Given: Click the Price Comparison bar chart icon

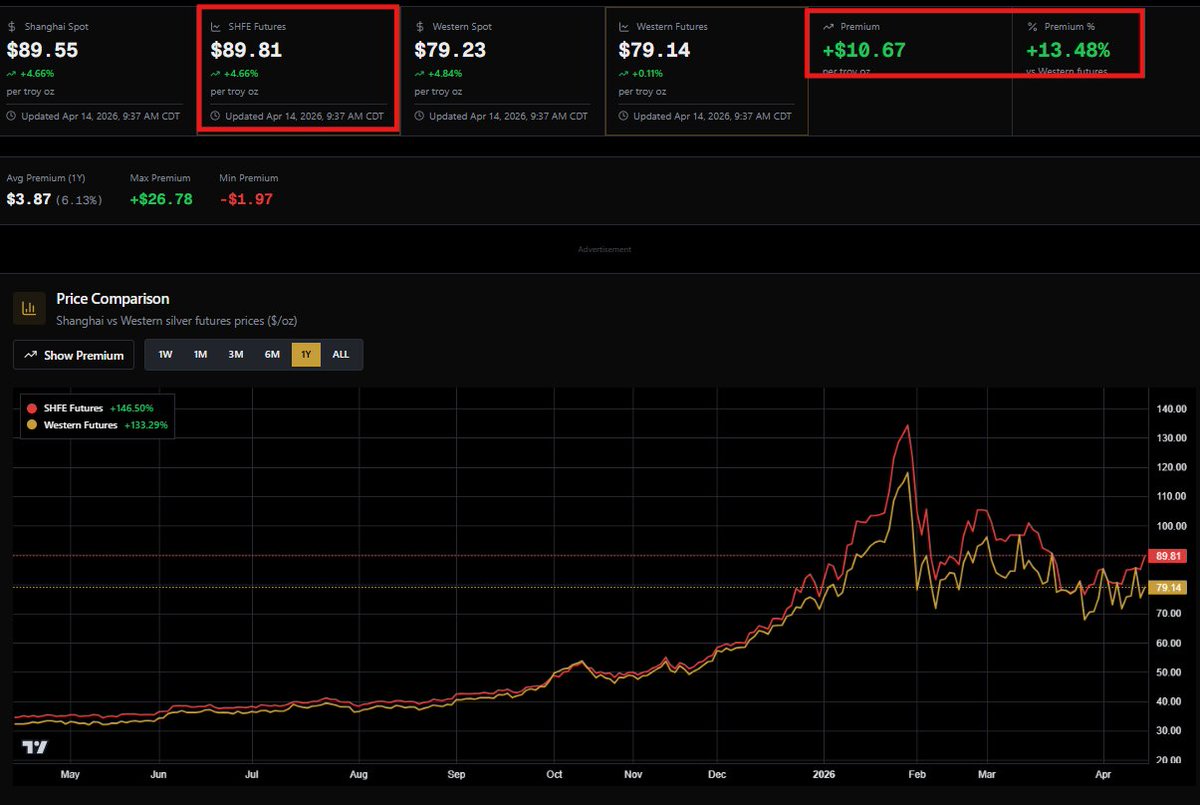Looking at the screenshot, I should coord(29,308).
